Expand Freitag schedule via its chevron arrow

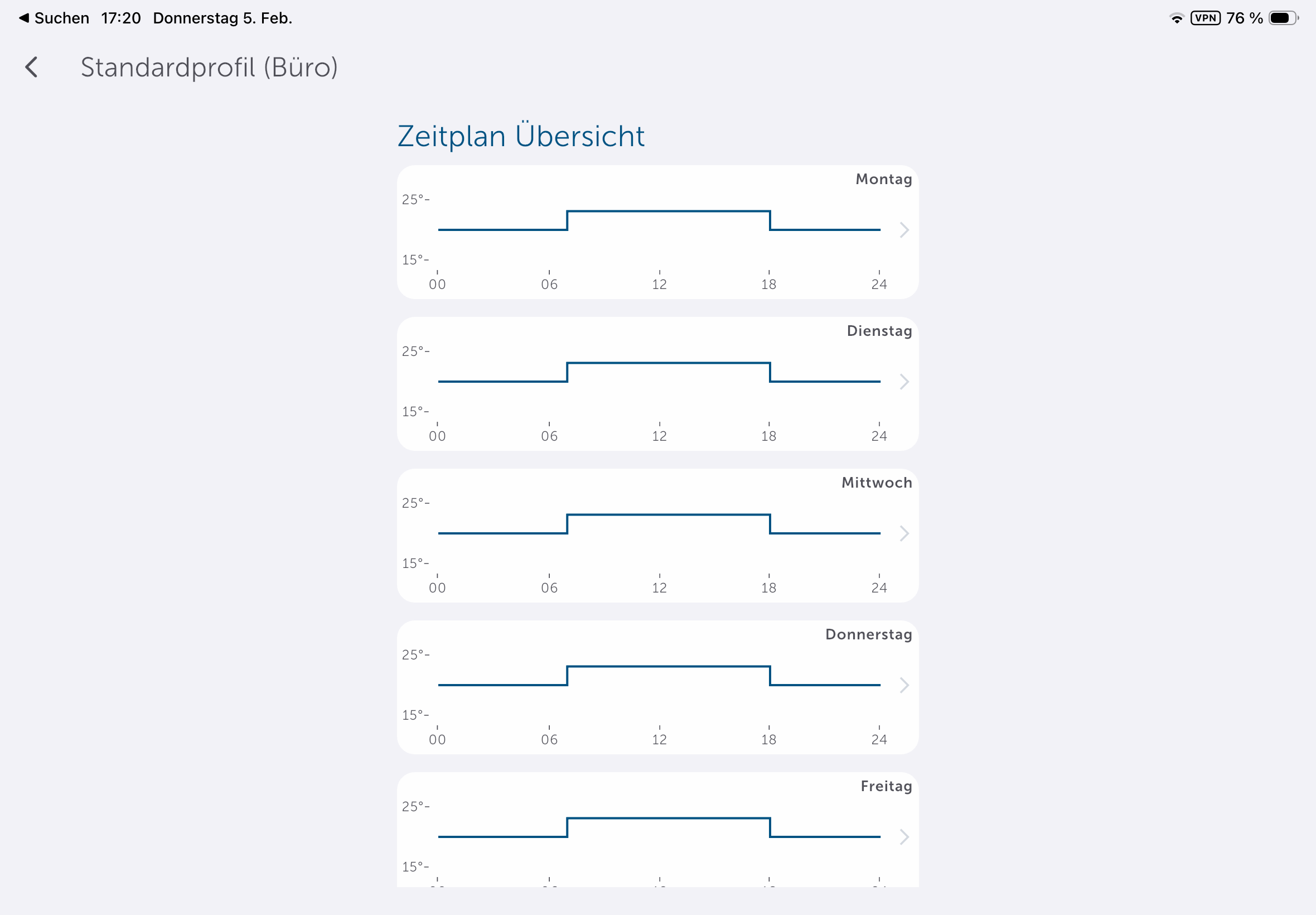pos(904,837)
